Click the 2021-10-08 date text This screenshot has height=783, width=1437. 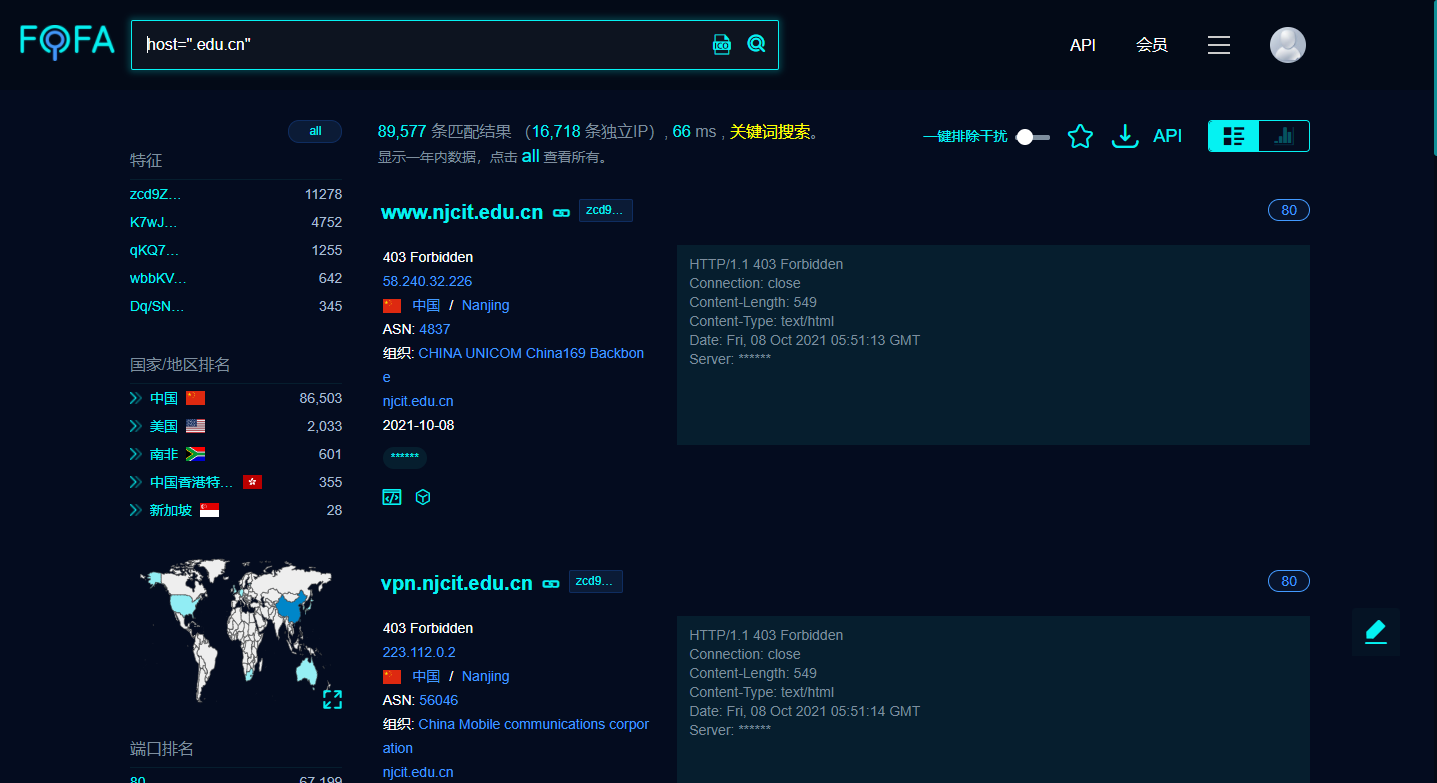tap(418, 425)
